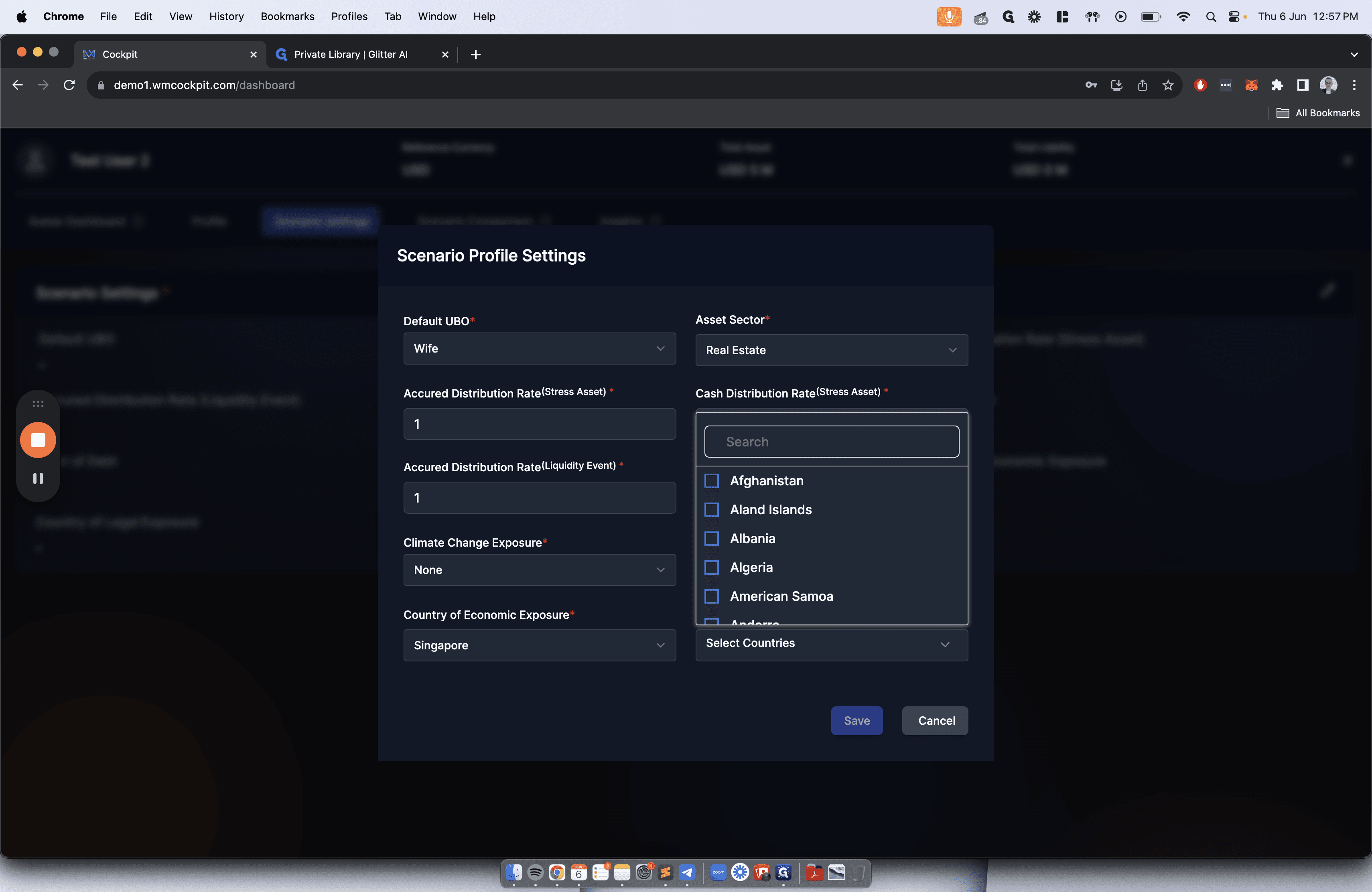Open the File menu
The width and height of the screenshot is (1372, 892).
coord(108,17)
